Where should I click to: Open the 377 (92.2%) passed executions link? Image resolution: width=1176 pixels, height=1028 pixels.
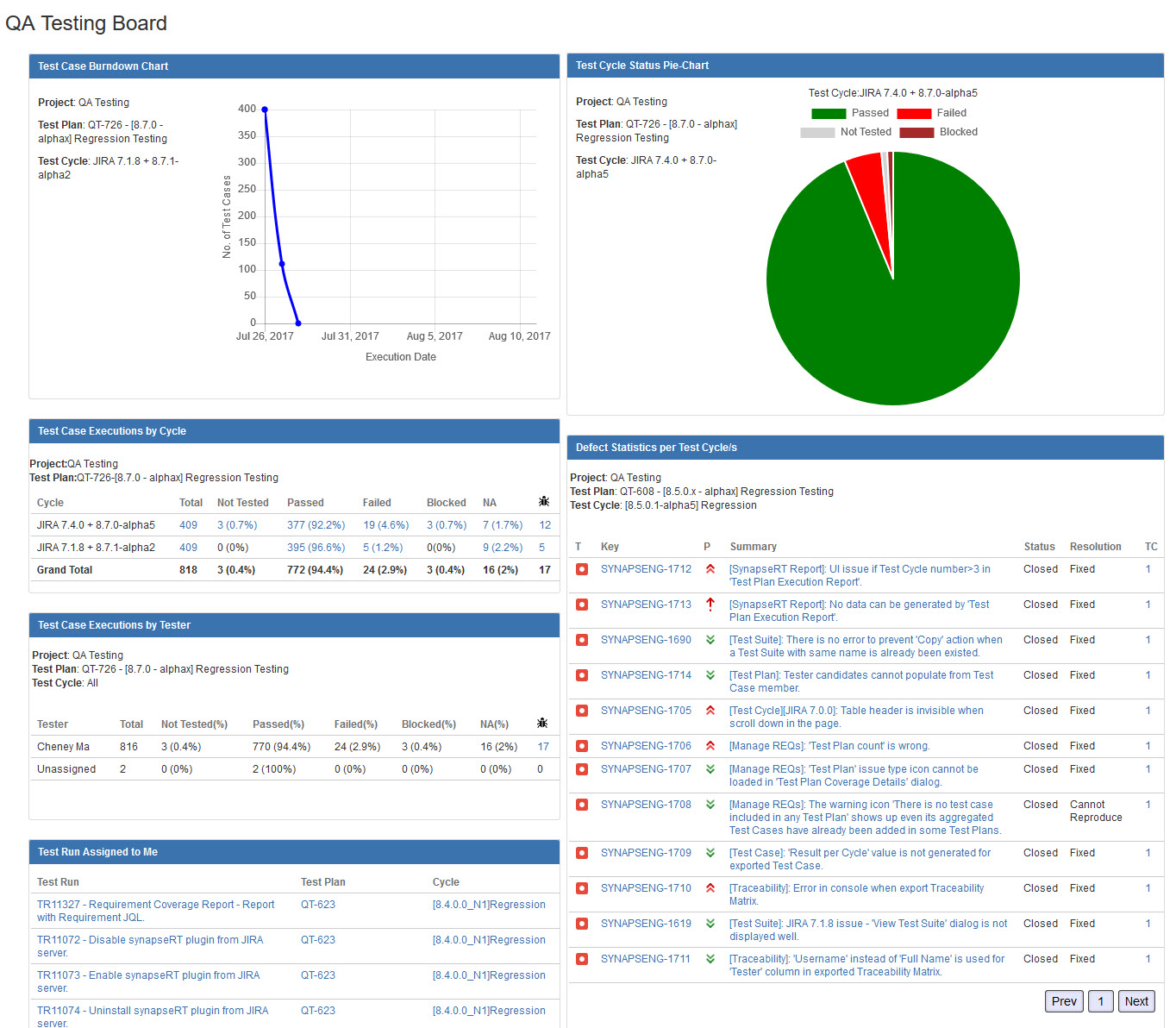click(316, 525)
